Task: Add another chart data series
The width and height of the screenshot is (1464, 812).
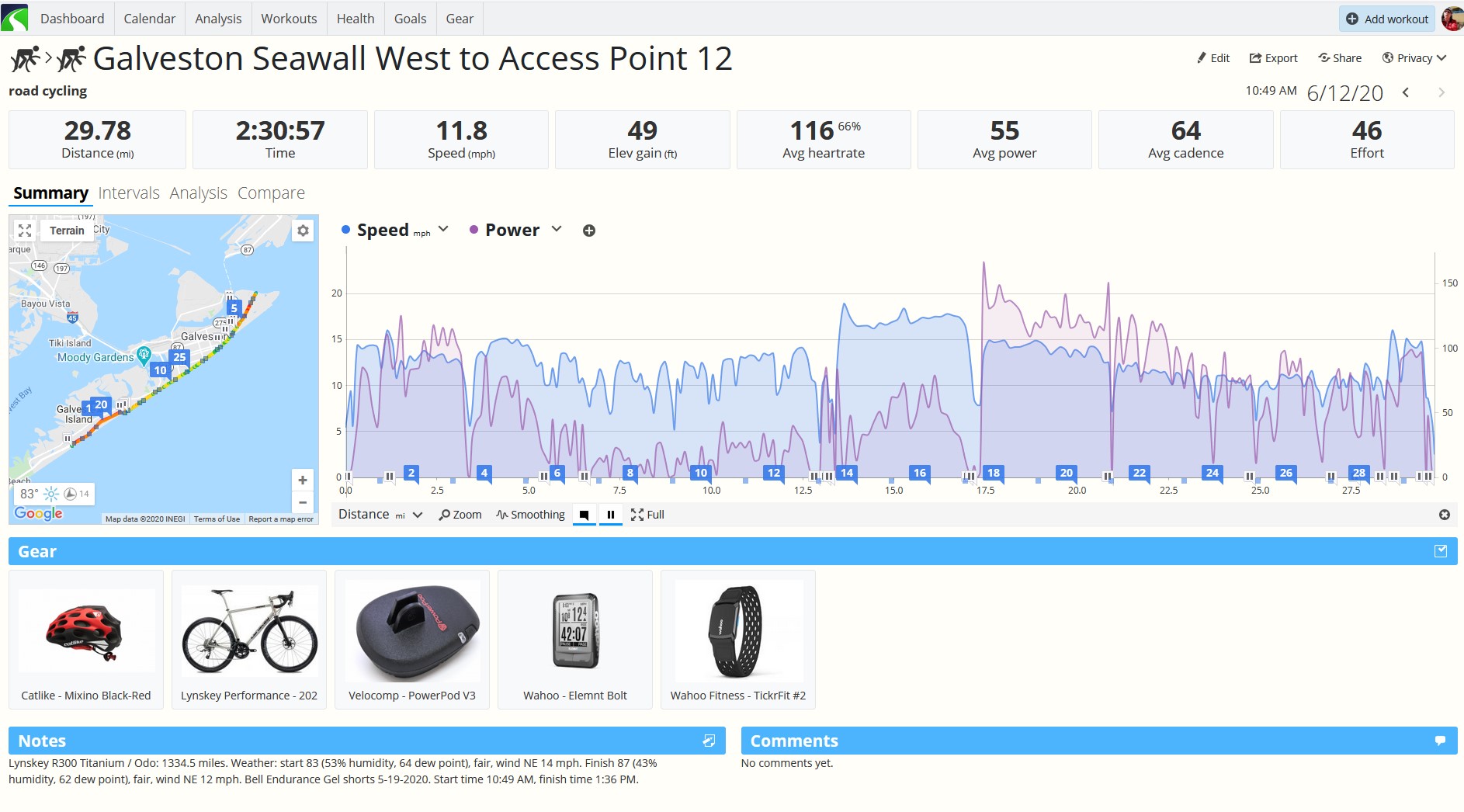Action: point(589,231)
